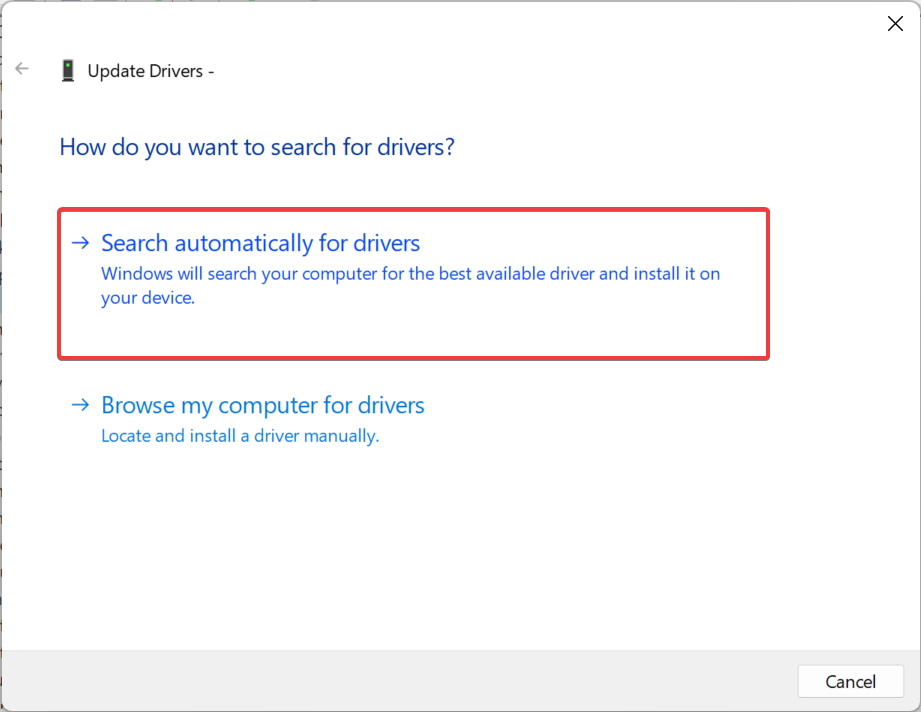Go back using the left arrow icon
The image size is (921, 712).
pyautogui.click(x=22, y=69)
